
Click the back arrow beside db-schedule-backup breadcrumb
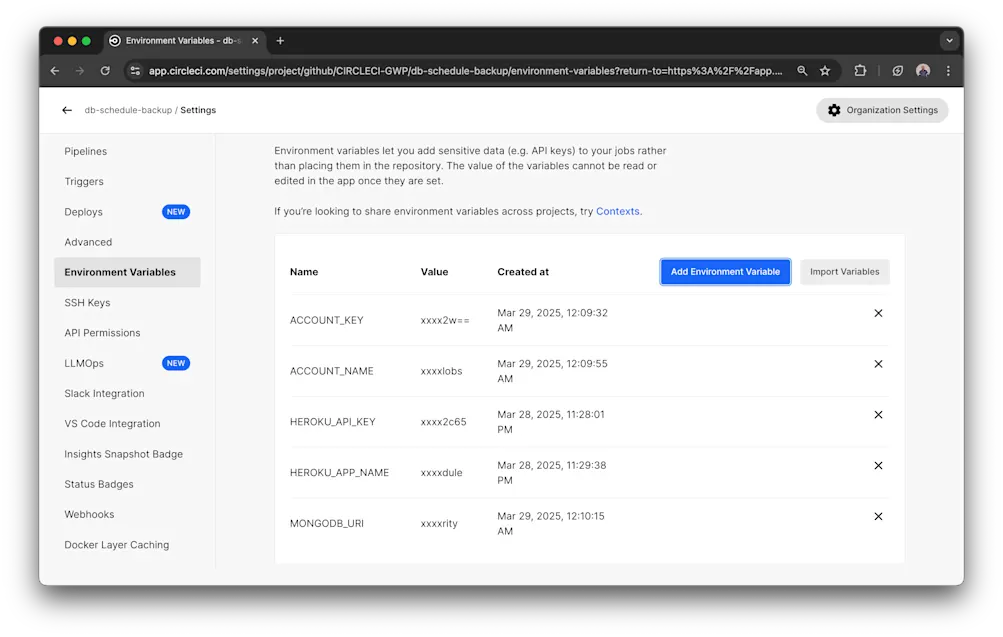(67, 110)
